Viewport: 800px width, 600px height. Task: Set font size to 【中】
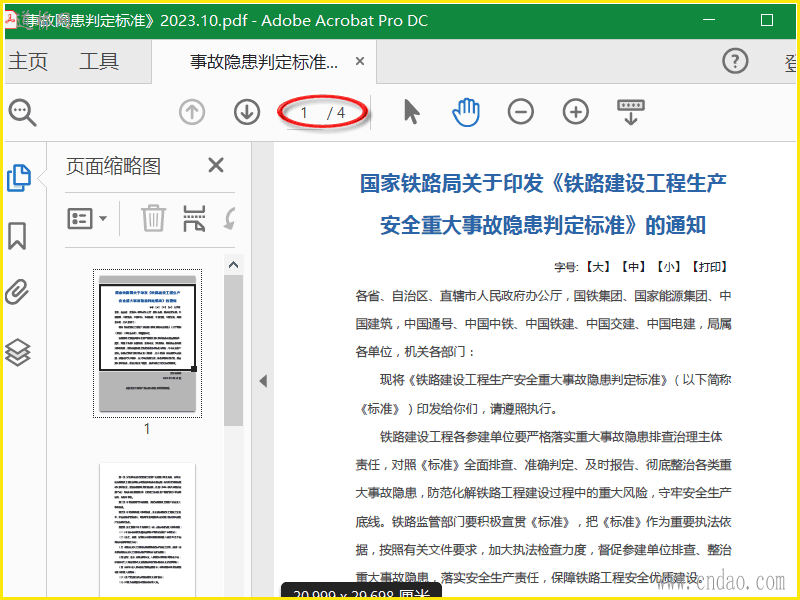click(x=633, y=267)
